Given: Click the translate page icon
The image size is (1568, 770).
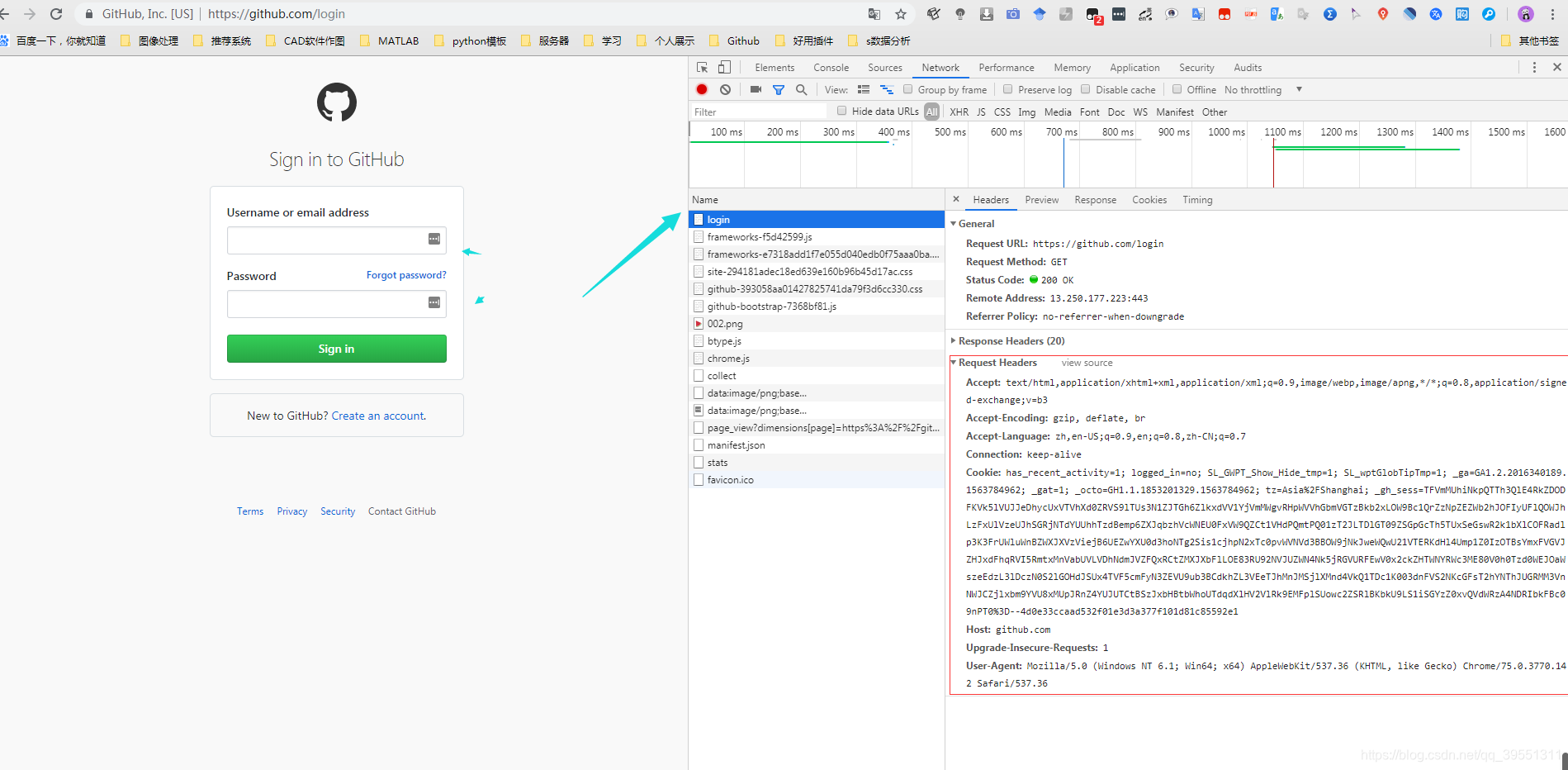Looking at the screenshot, I should coord(874,14).
